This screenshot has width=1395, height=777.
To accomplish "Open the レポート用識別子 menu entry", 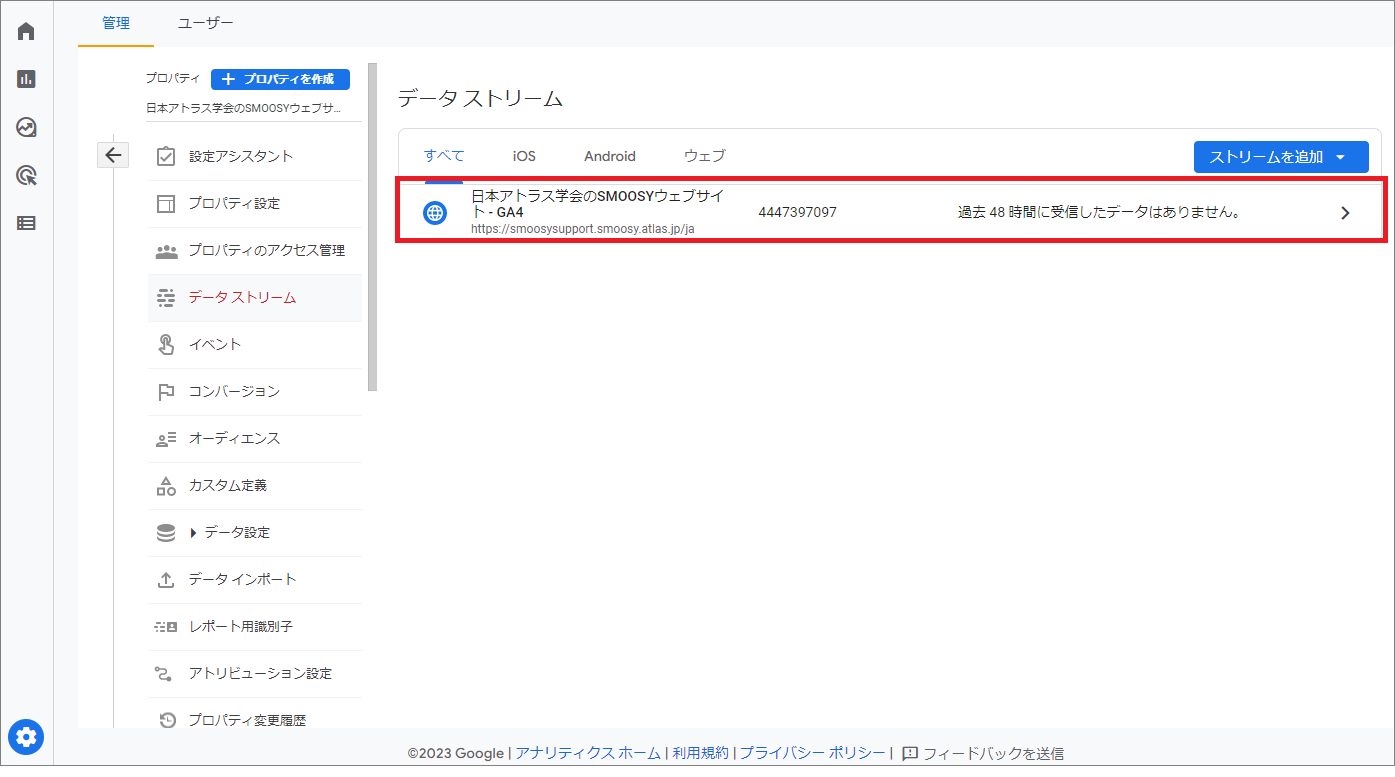I will [240, 627].
